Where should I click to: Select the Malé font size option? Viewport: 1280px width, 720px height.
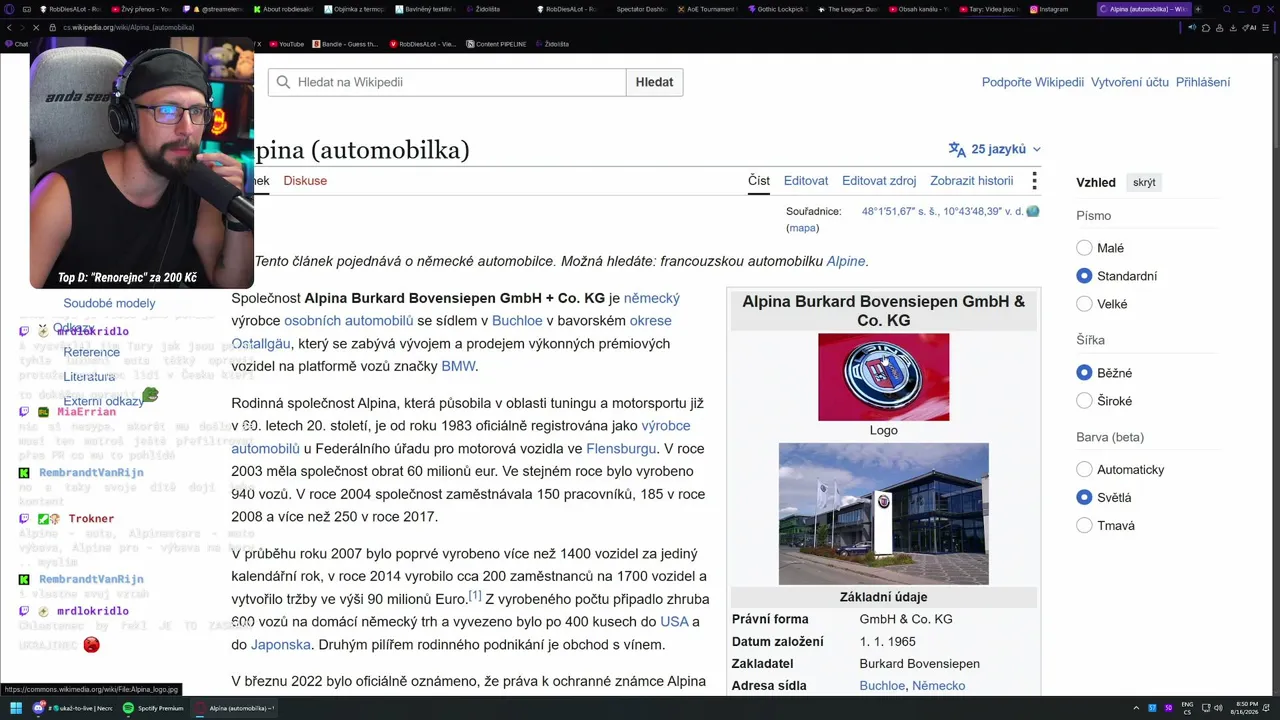(1084, 248)
